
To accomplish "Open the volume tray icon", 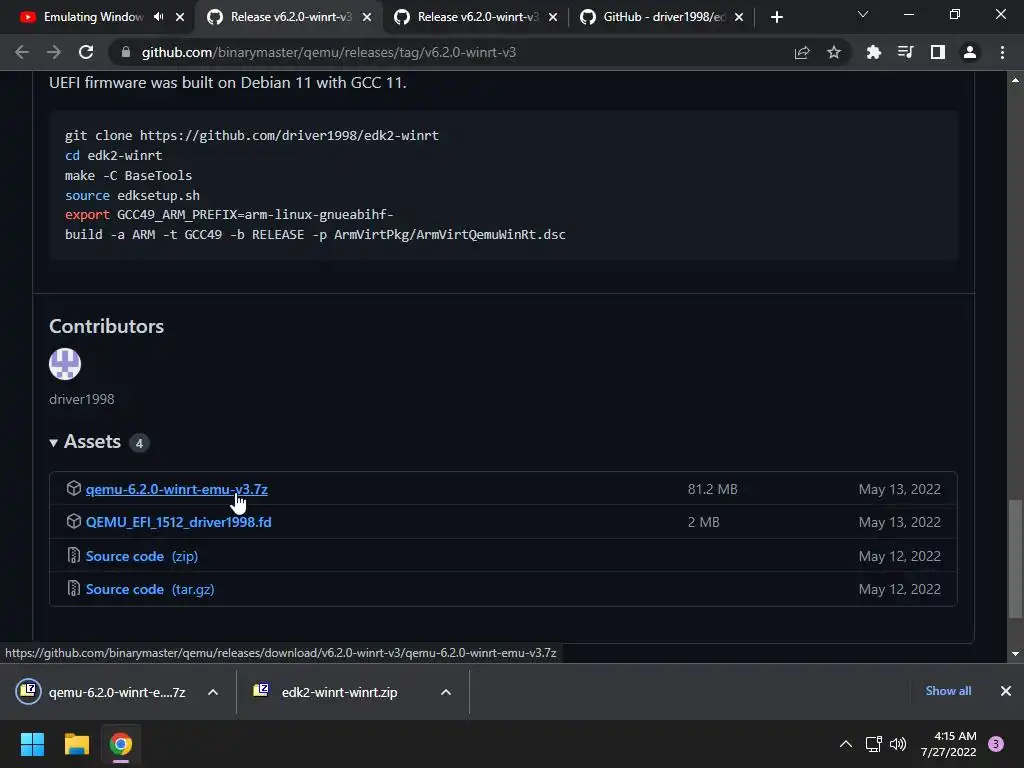I will point(898,744).
